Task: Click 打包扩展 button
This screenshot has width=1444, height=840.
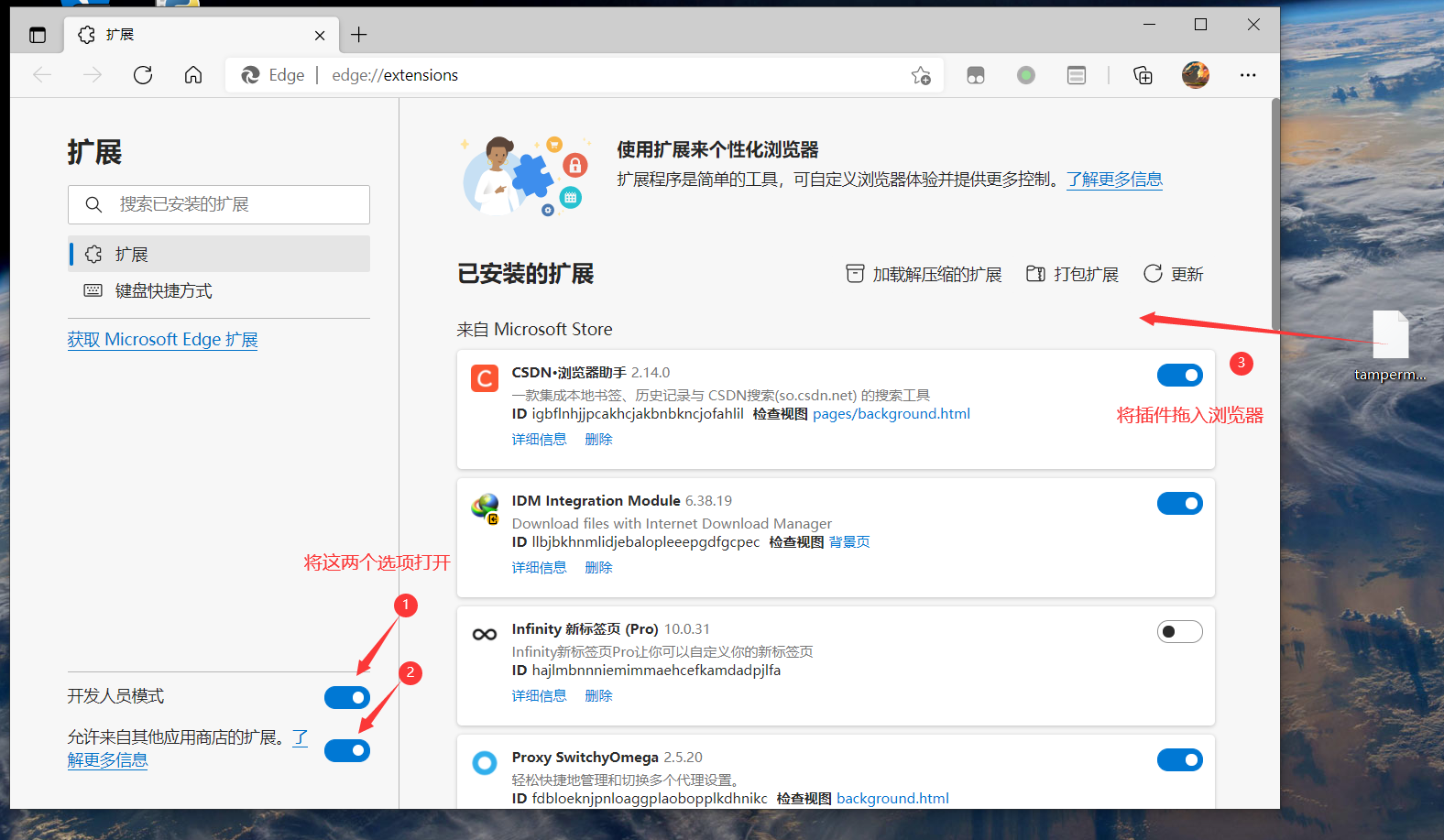Action: 1072,274
